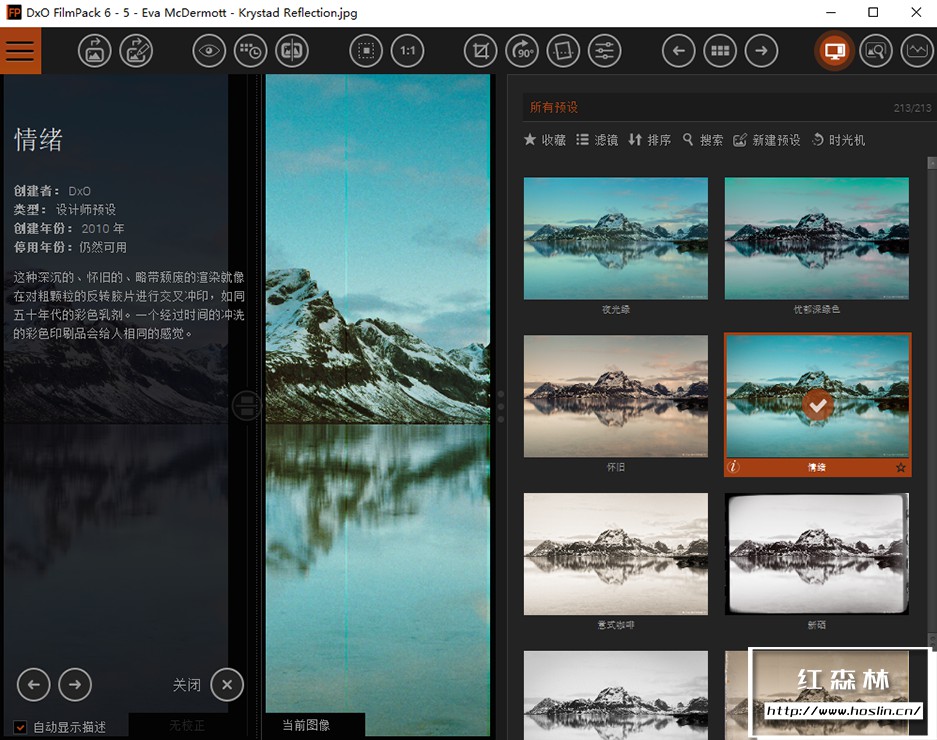Go to previous image arrow in toolbar

679,51
